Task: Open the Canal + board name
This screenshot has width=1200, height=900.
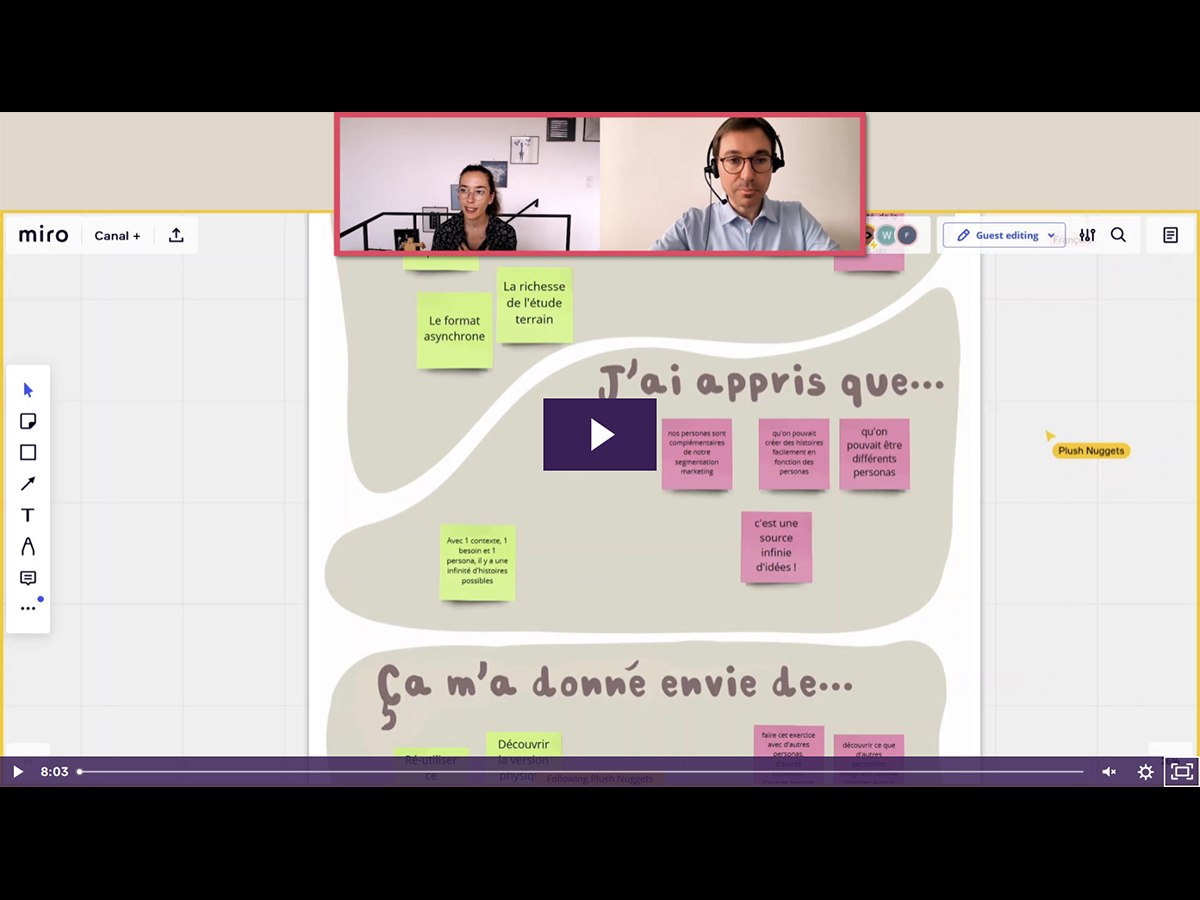Action: 117,236
